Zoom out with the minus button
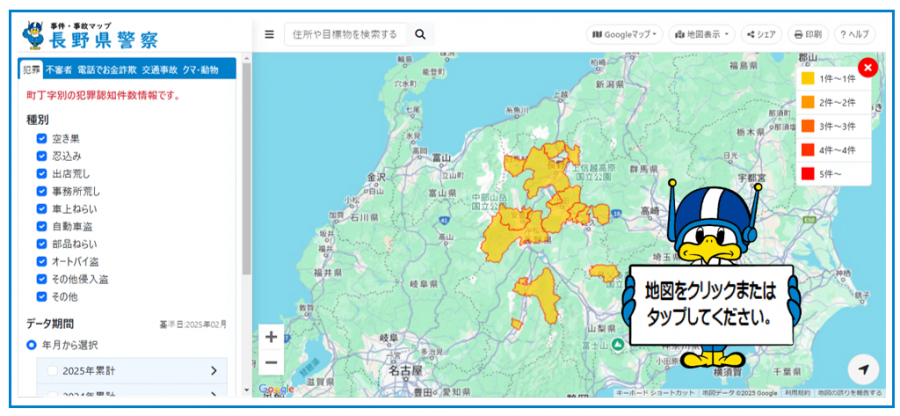 tap(271, 363)
